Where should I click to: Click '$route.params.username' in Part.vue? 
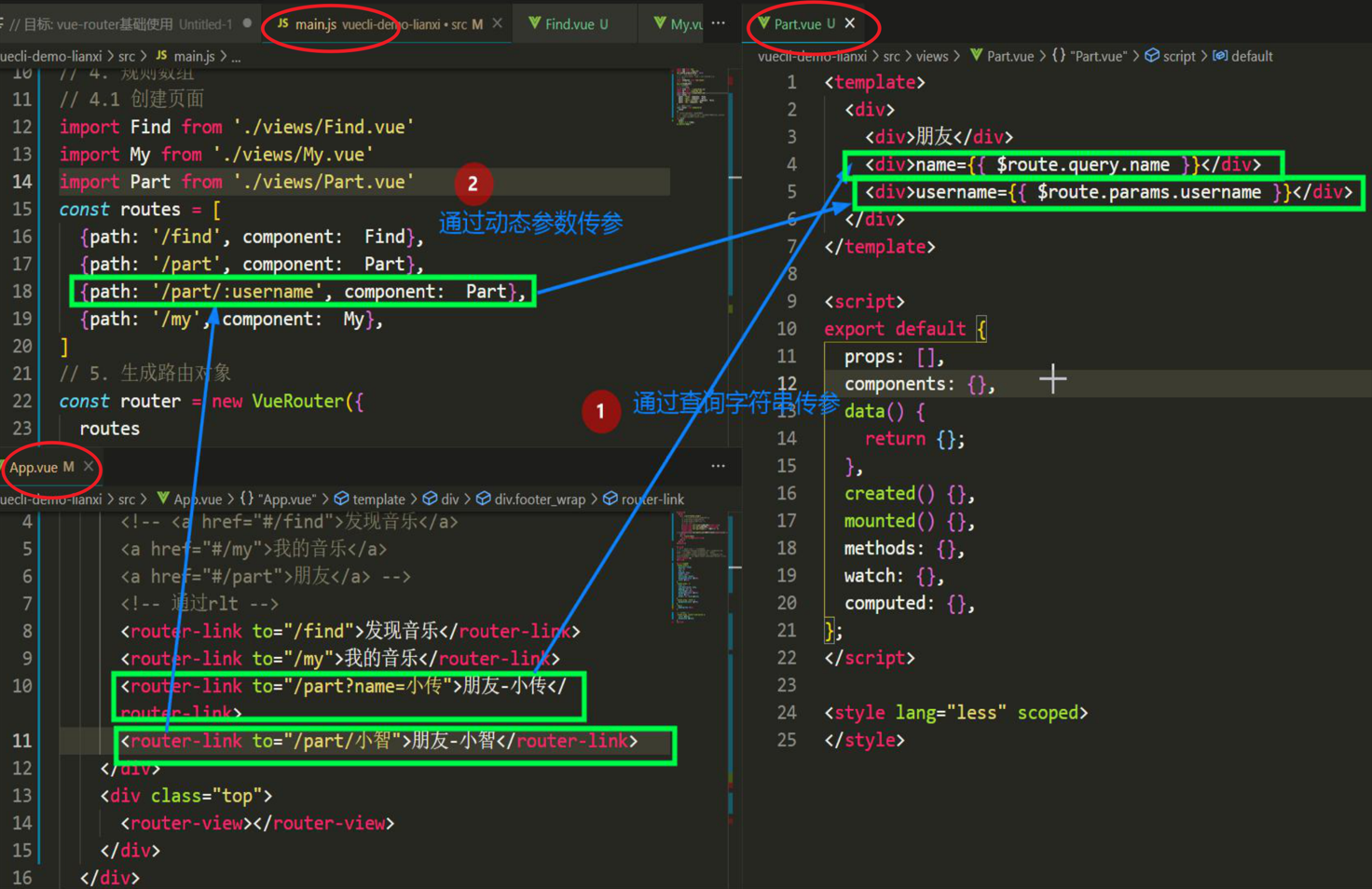1149,192
